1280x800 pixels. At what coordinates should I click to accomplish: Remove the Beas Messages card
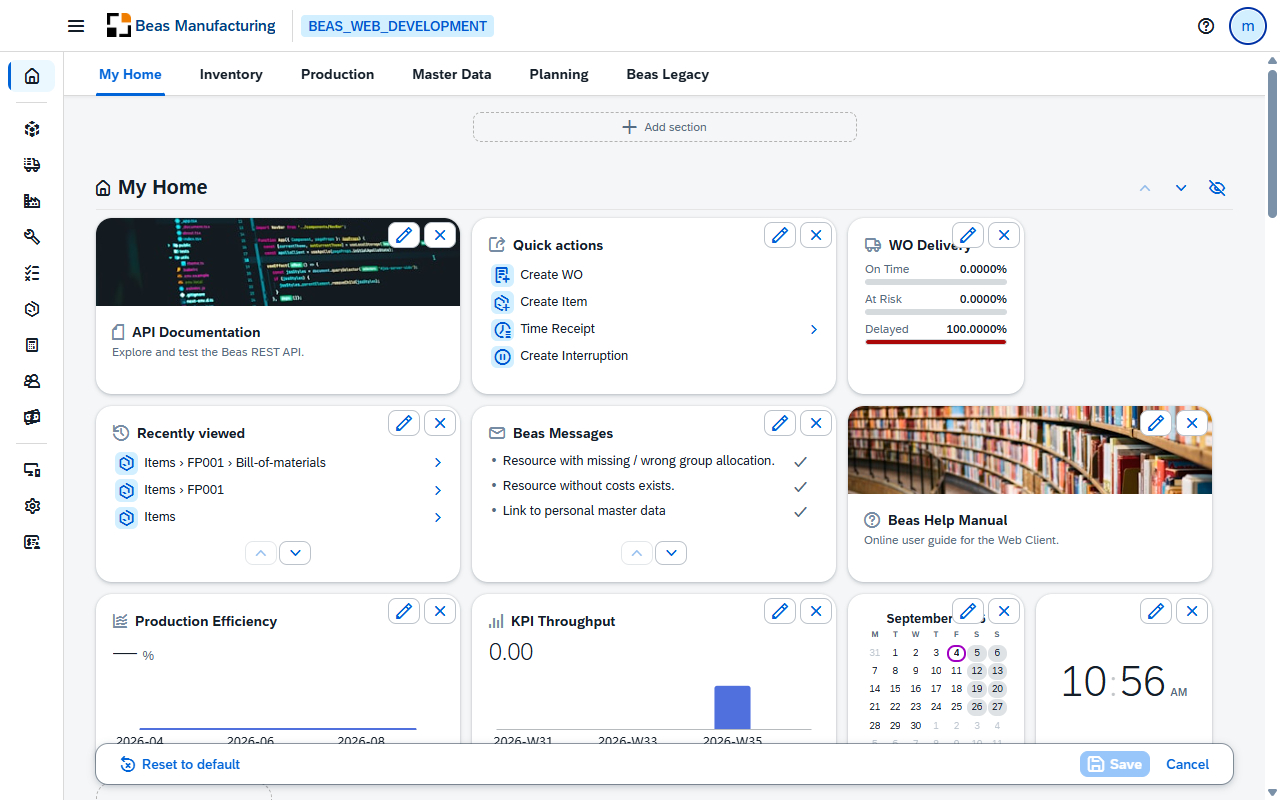[x=816, y=423]
